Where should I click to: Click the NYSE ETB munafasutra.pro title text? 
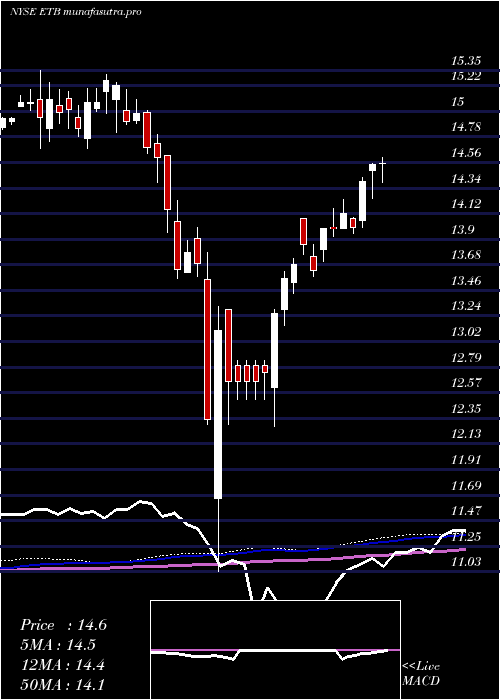(75, 12)
